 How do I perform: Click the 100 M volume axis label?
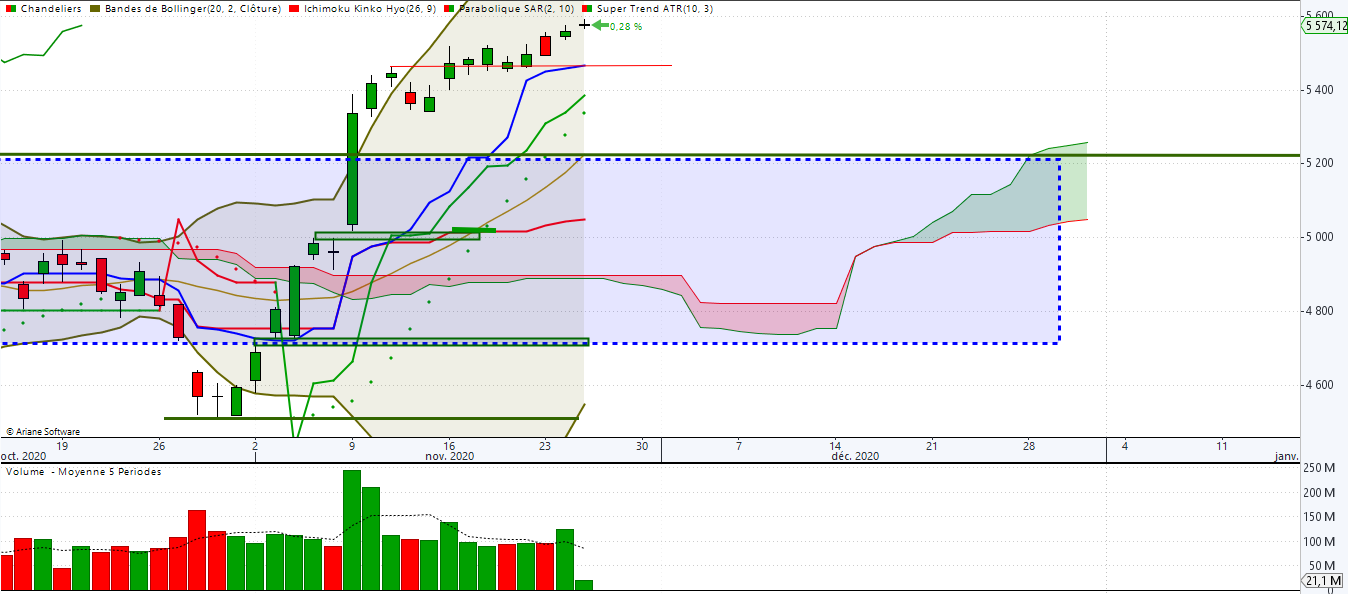(x=1321, y=542)
